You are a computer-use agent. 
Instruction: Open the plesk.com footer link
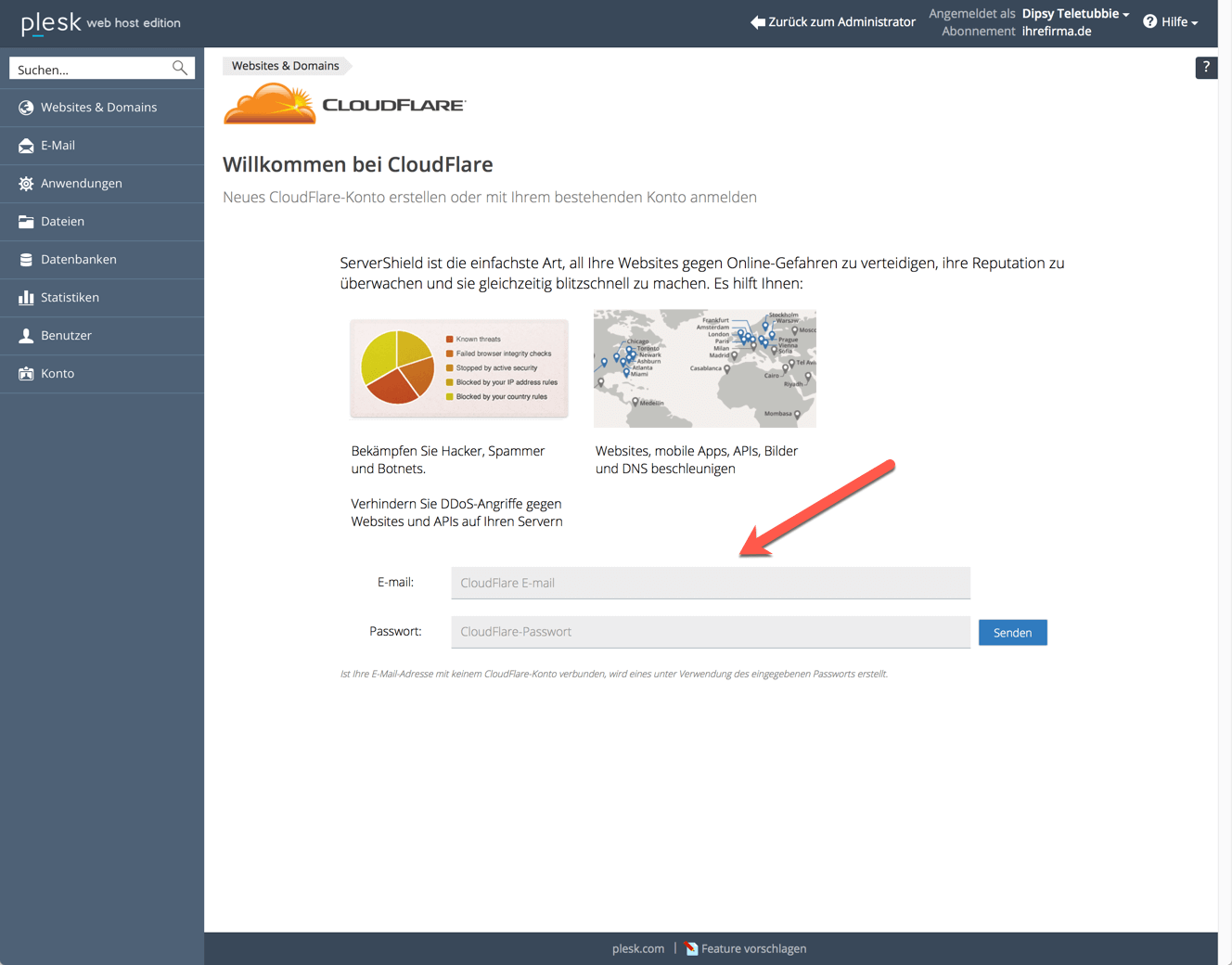637,948
